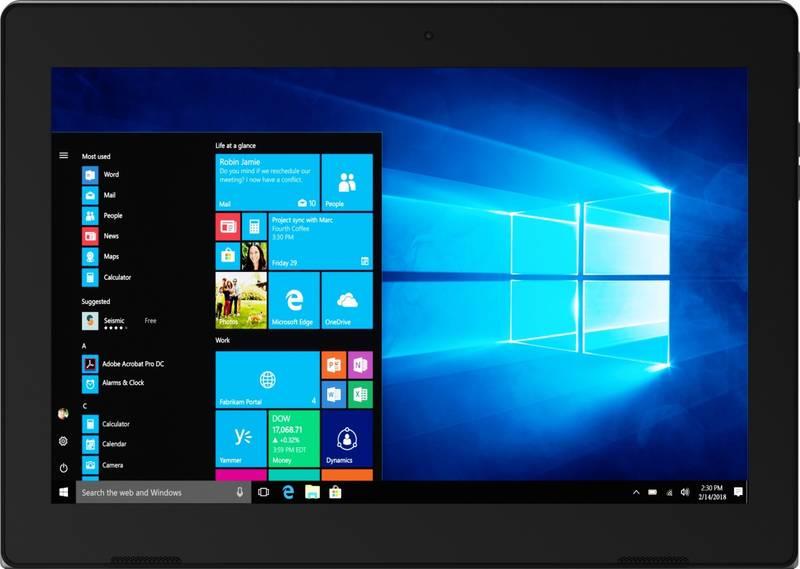This screenshot has height=569, width=800.
Task: Launch Adobe Acrobat Pro DC
Action: (123, 364)
